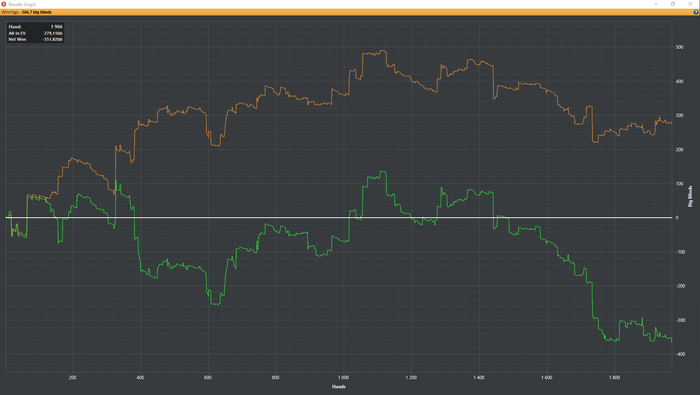Click the Net Won value -351,82bb
The width and height of the screenshot is (700, 395).
tap(53, 39)
